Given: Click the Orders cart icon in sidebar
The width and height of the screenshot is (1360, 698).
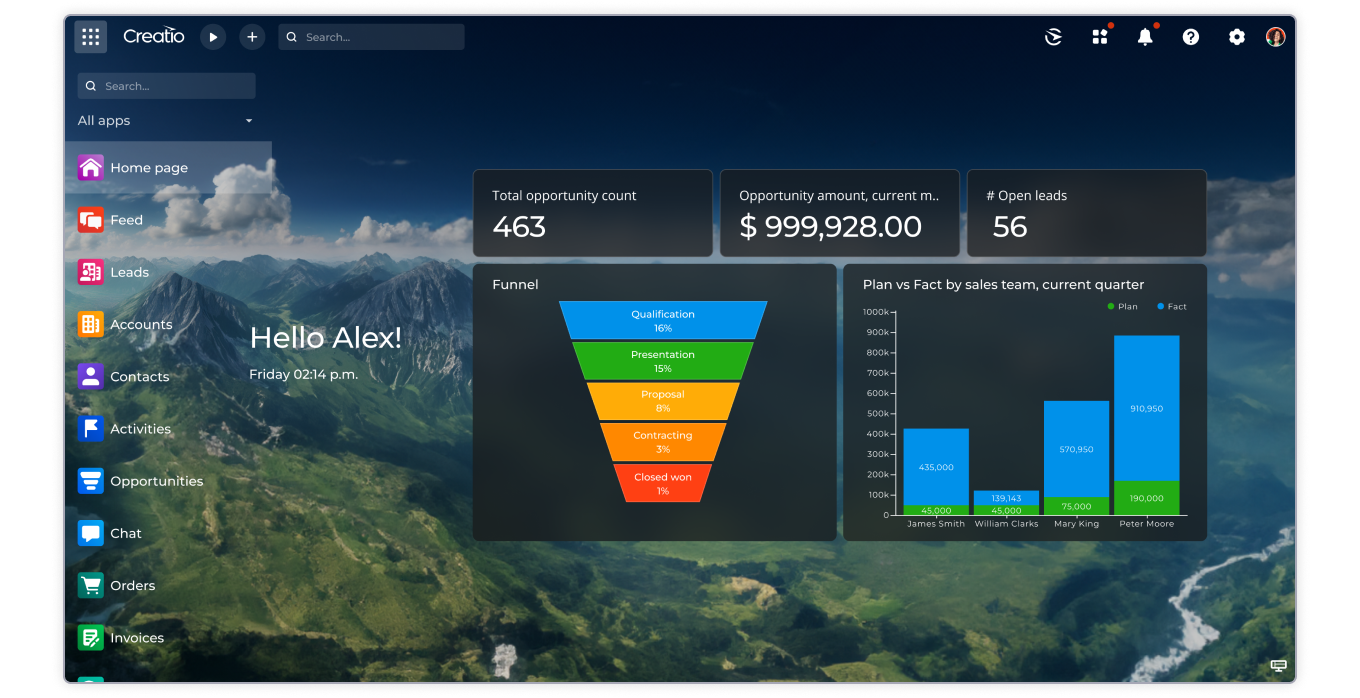Looking at the screenshot, I should [x=90, y=585].
